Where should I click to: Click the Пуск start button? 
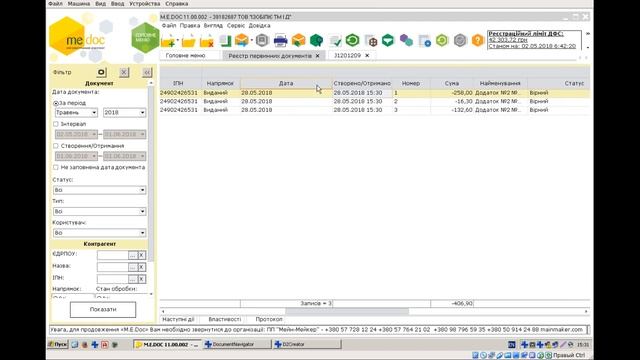pos(58,344)
